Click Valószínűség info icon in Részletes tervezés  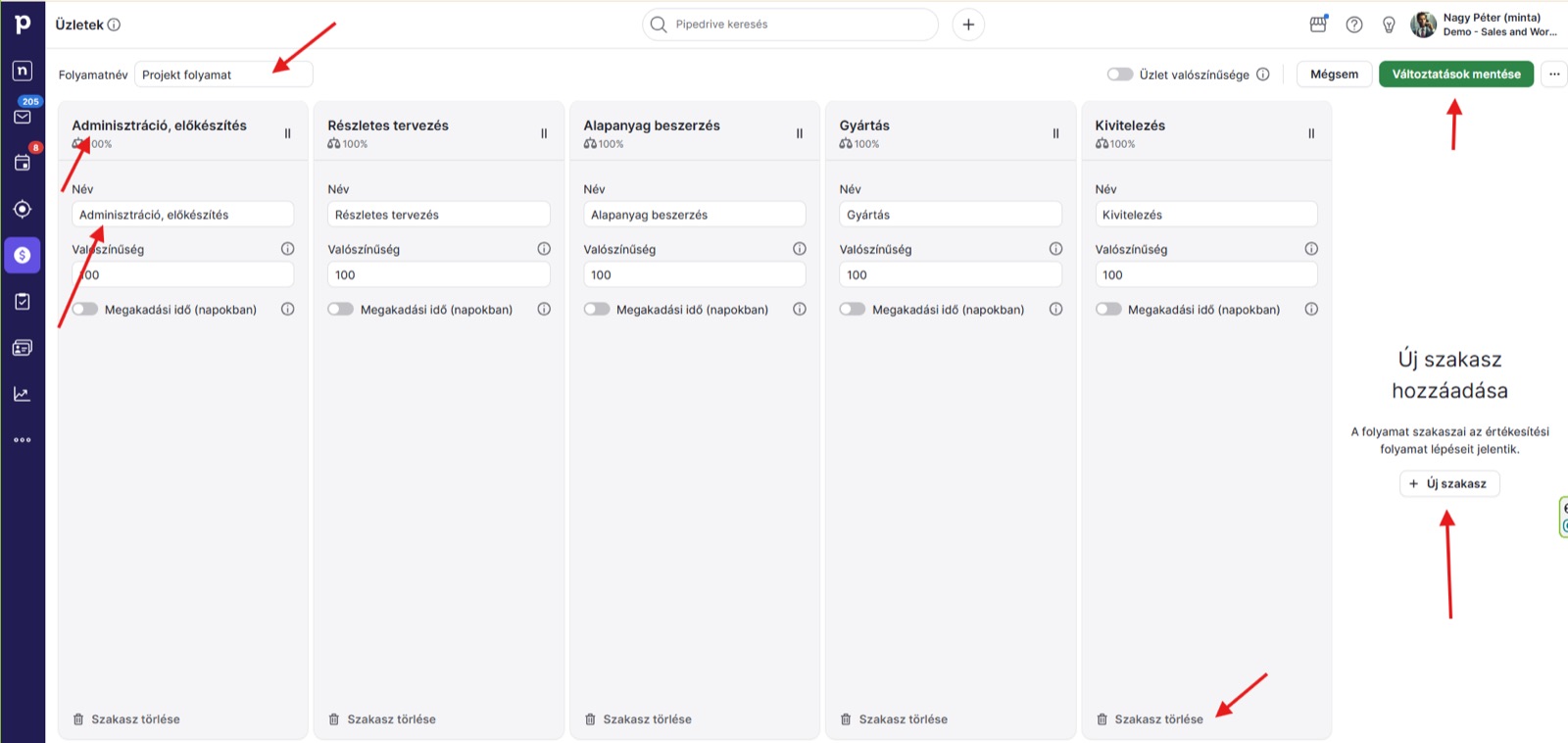[544, 249]
